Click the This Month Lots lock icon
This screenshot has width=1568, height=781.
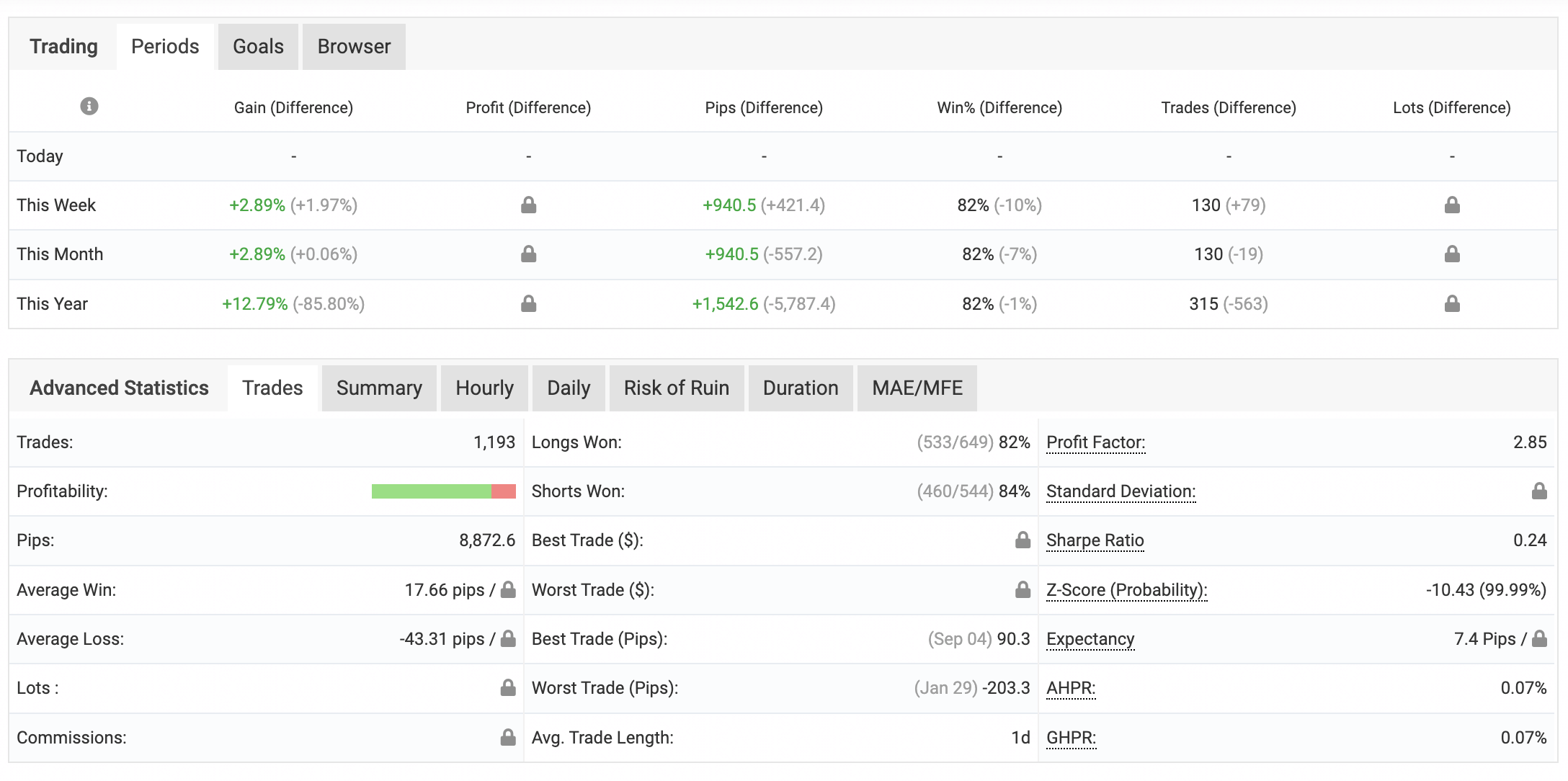tap(1451, 254)
